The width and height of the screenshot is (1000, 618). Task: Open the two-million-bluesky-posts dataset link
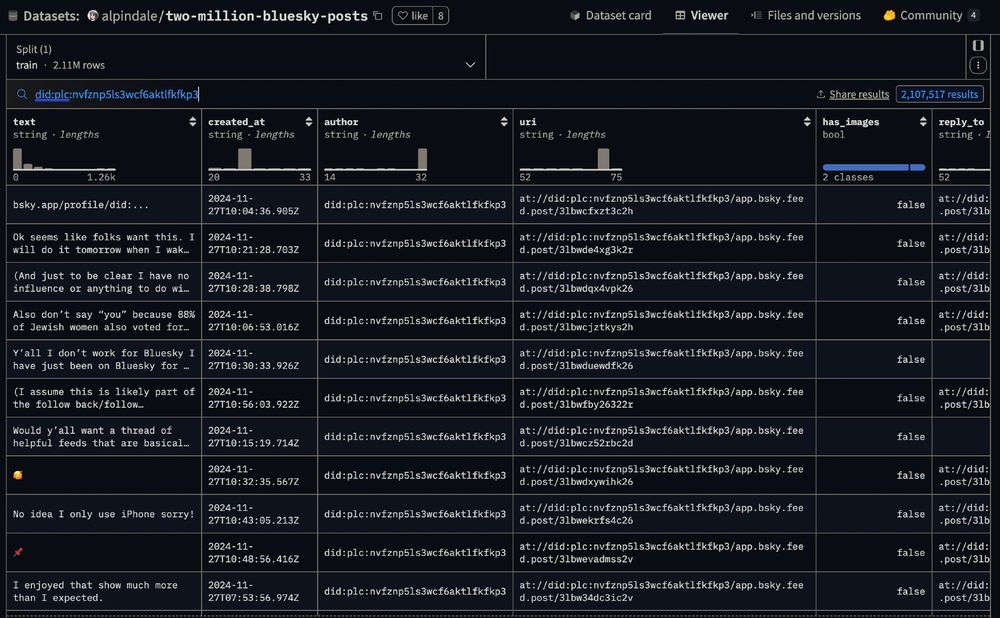pyautogui.click(x=267, y=16)
